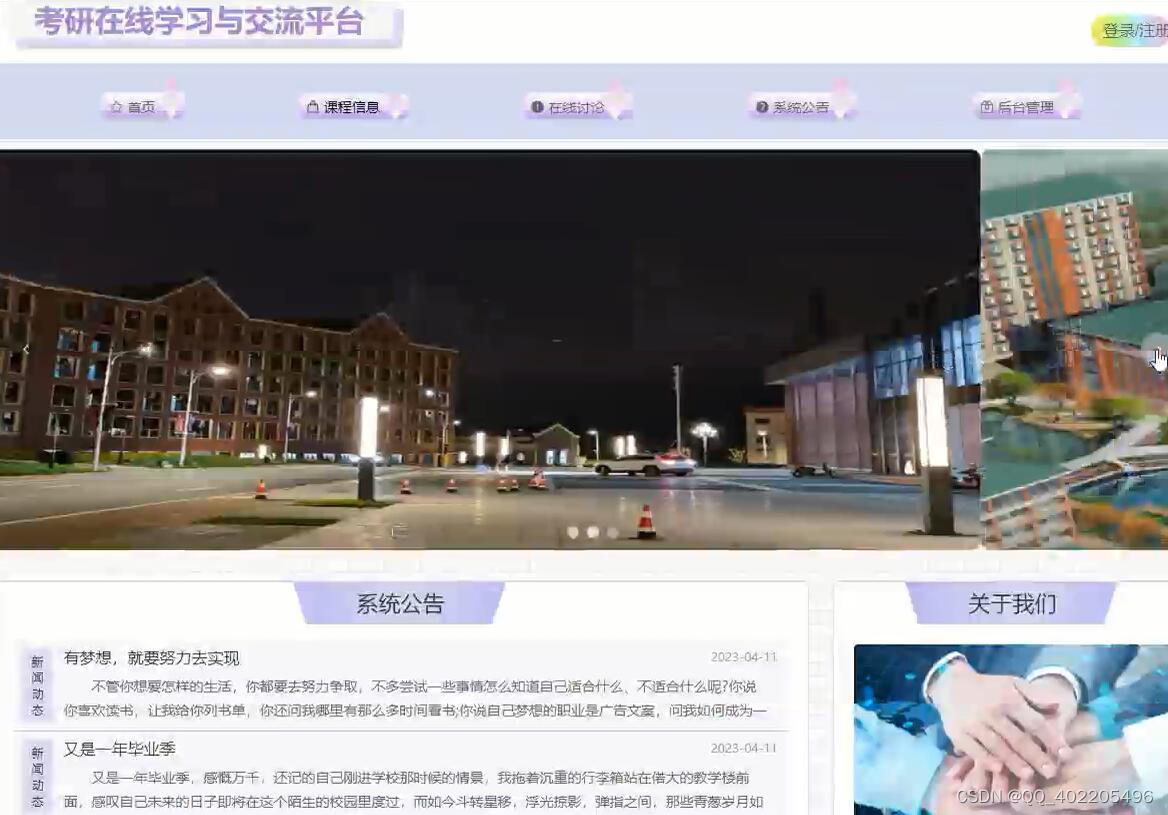Click the question-mark icon beside 系统公告
The height and width of the screenshot is (815, 1168).
tap(761, 106)
